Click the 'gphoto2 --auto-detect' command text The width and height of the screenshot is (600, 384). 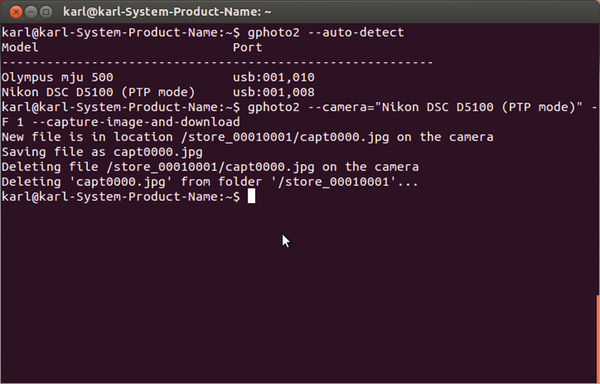point(326,33)
